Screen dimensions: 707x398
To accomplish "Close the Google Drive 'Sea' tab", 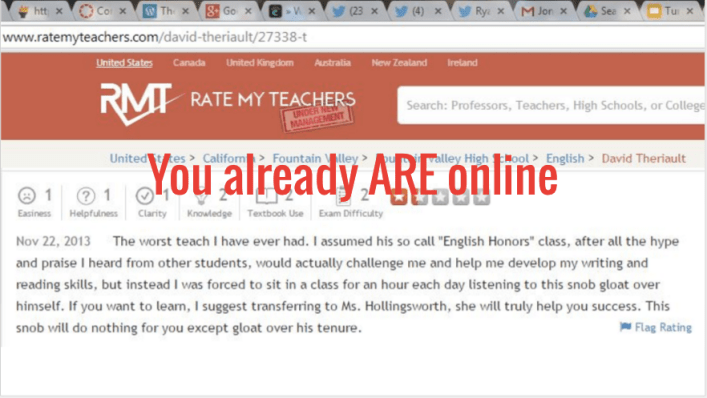I will (x=627, y=11).
